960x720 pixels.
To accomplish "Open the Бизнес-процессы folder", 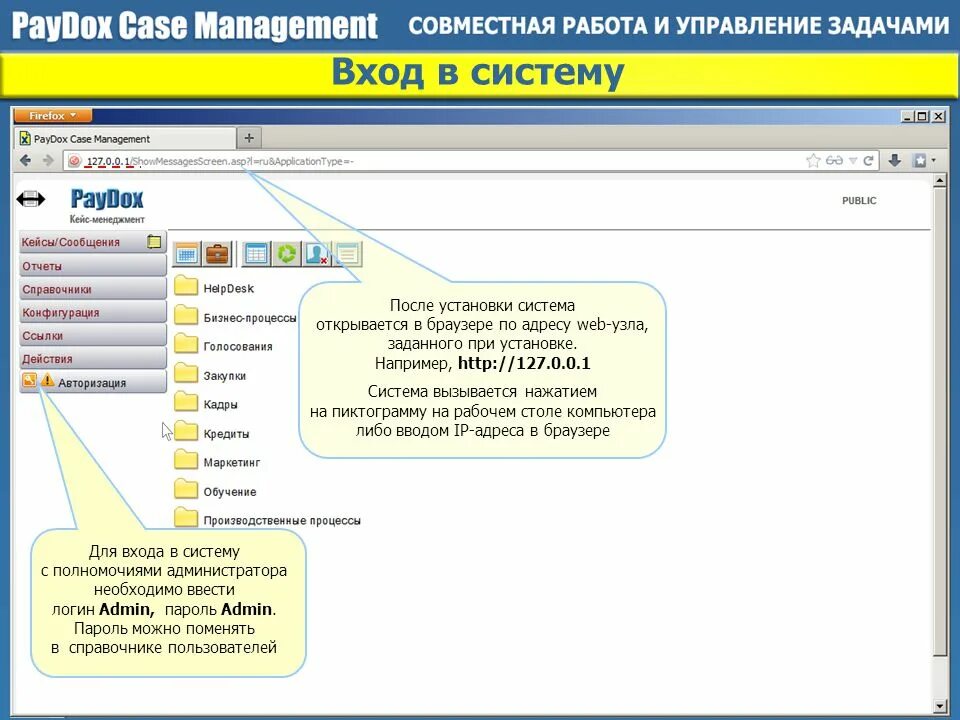I will [235, 317].
